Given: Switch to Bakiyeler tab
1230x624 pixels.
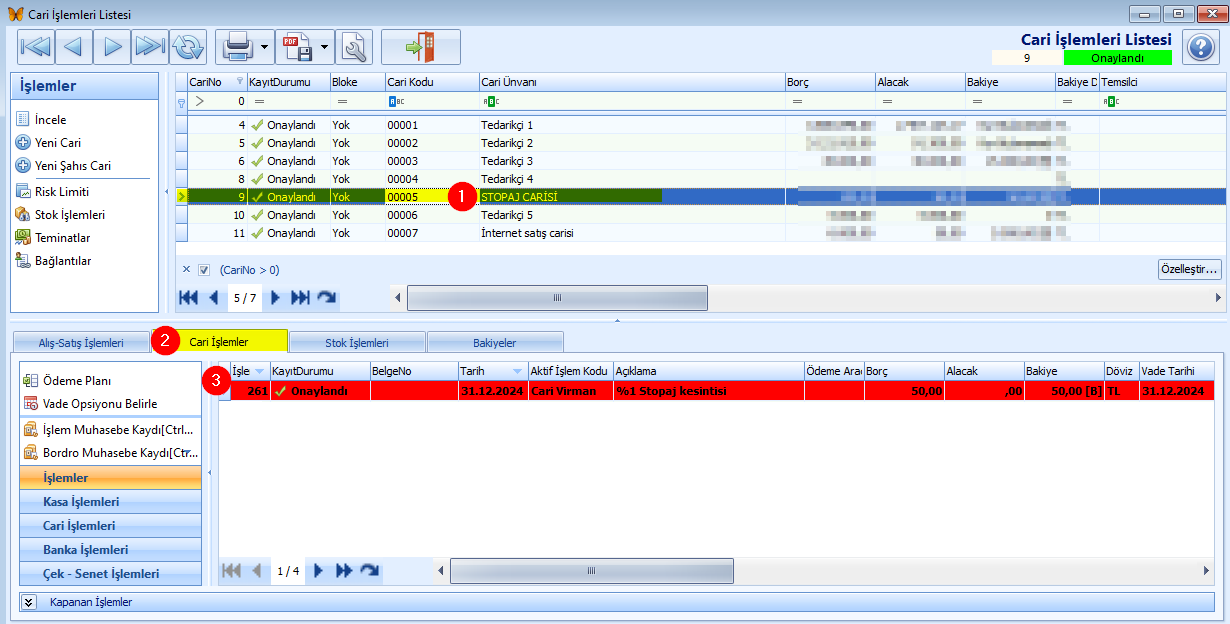Looking at the screenshot, I should coord(495,343).
